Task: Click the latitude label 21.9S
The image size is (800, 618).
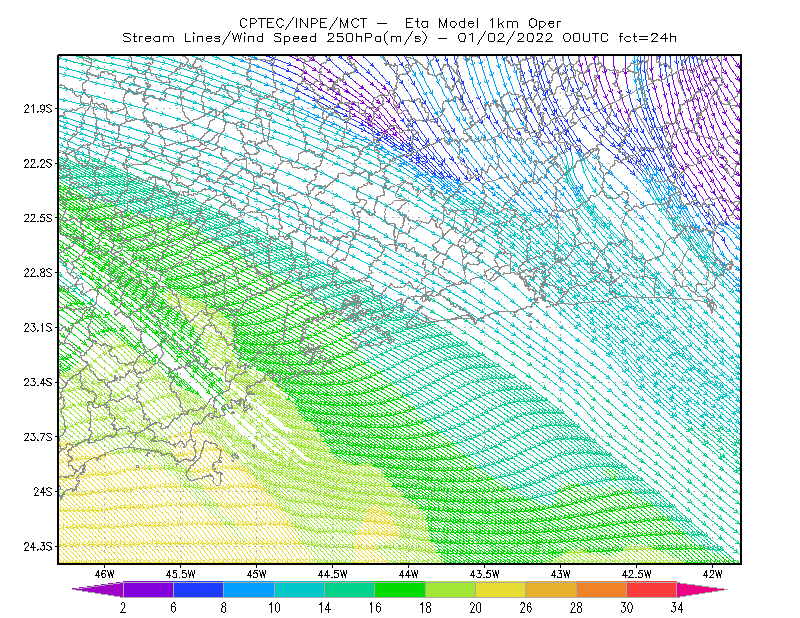Action: [38, 108]
